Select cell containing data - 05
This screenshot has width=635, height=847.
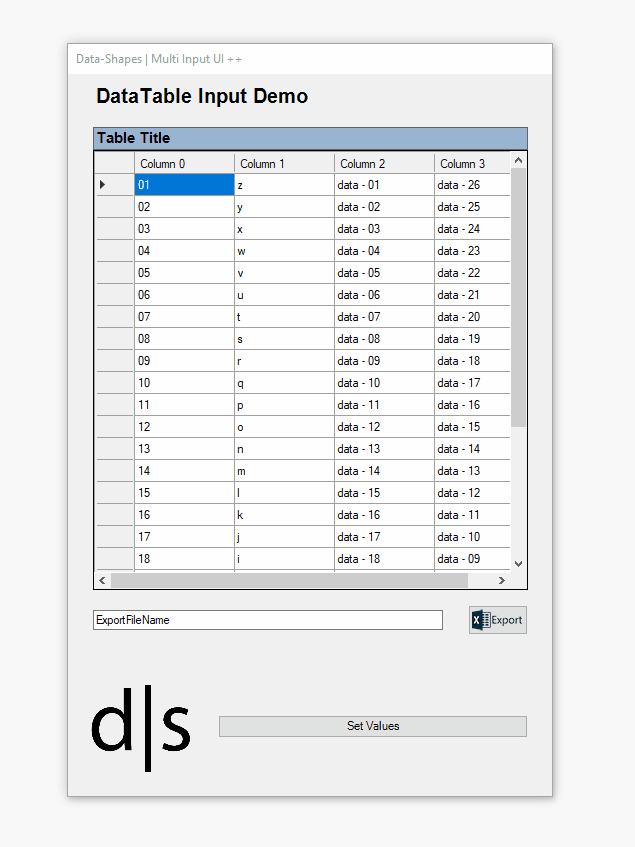(384, 273)
